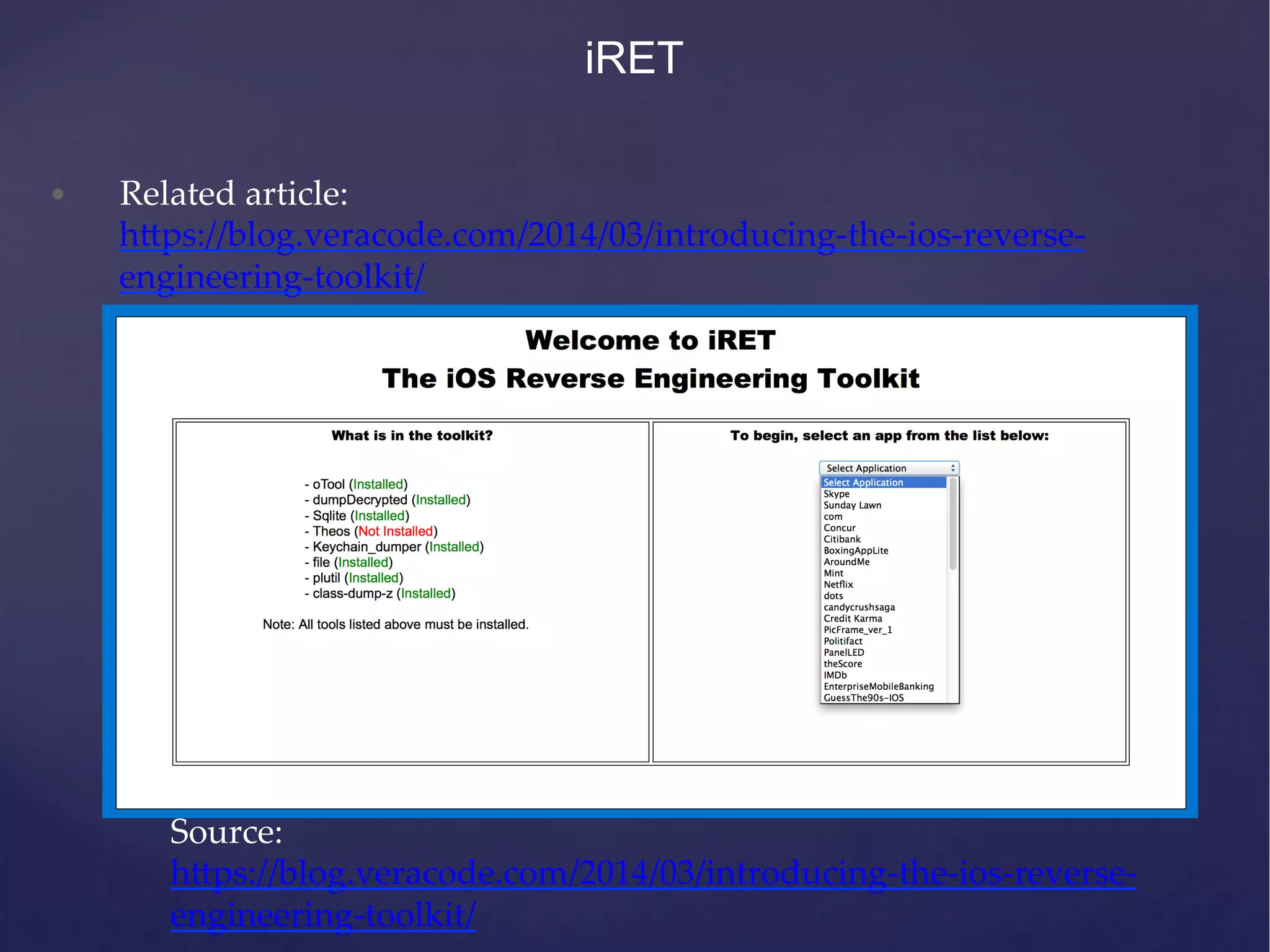Click the app list scrollbar thumb

[953, 524]
